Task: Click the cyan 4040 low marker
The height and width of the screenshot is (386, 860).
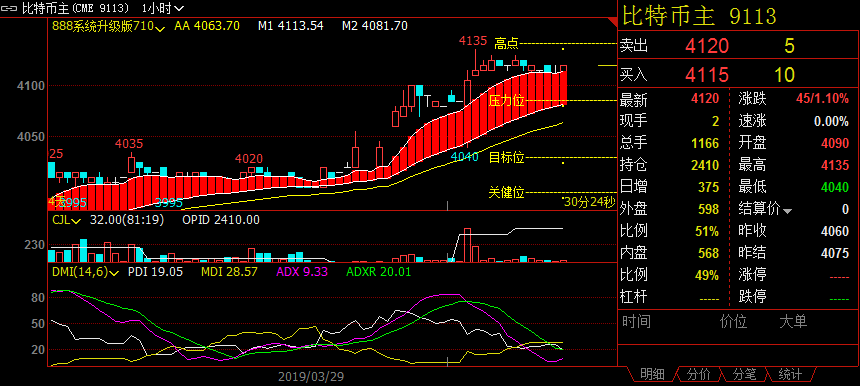Action: 465,157
